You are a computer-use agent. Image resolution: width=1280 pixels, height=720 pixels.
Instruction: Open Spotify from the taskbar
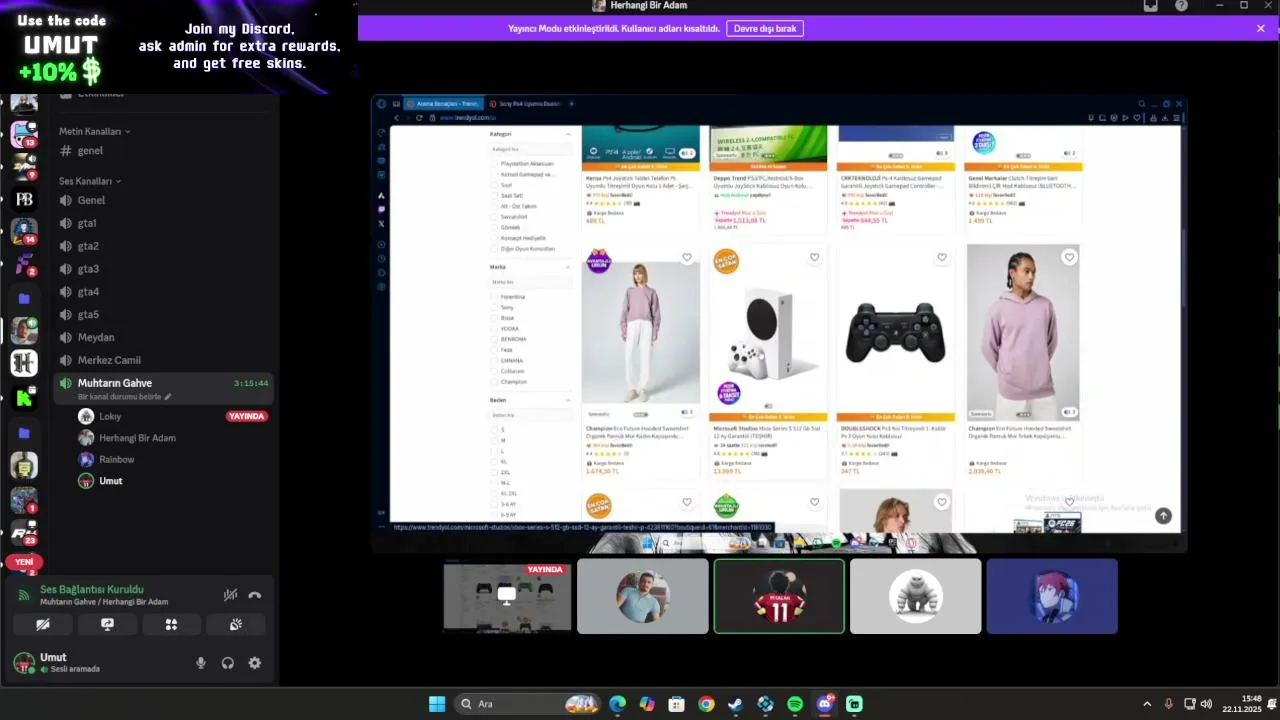[x=795, y=704]
